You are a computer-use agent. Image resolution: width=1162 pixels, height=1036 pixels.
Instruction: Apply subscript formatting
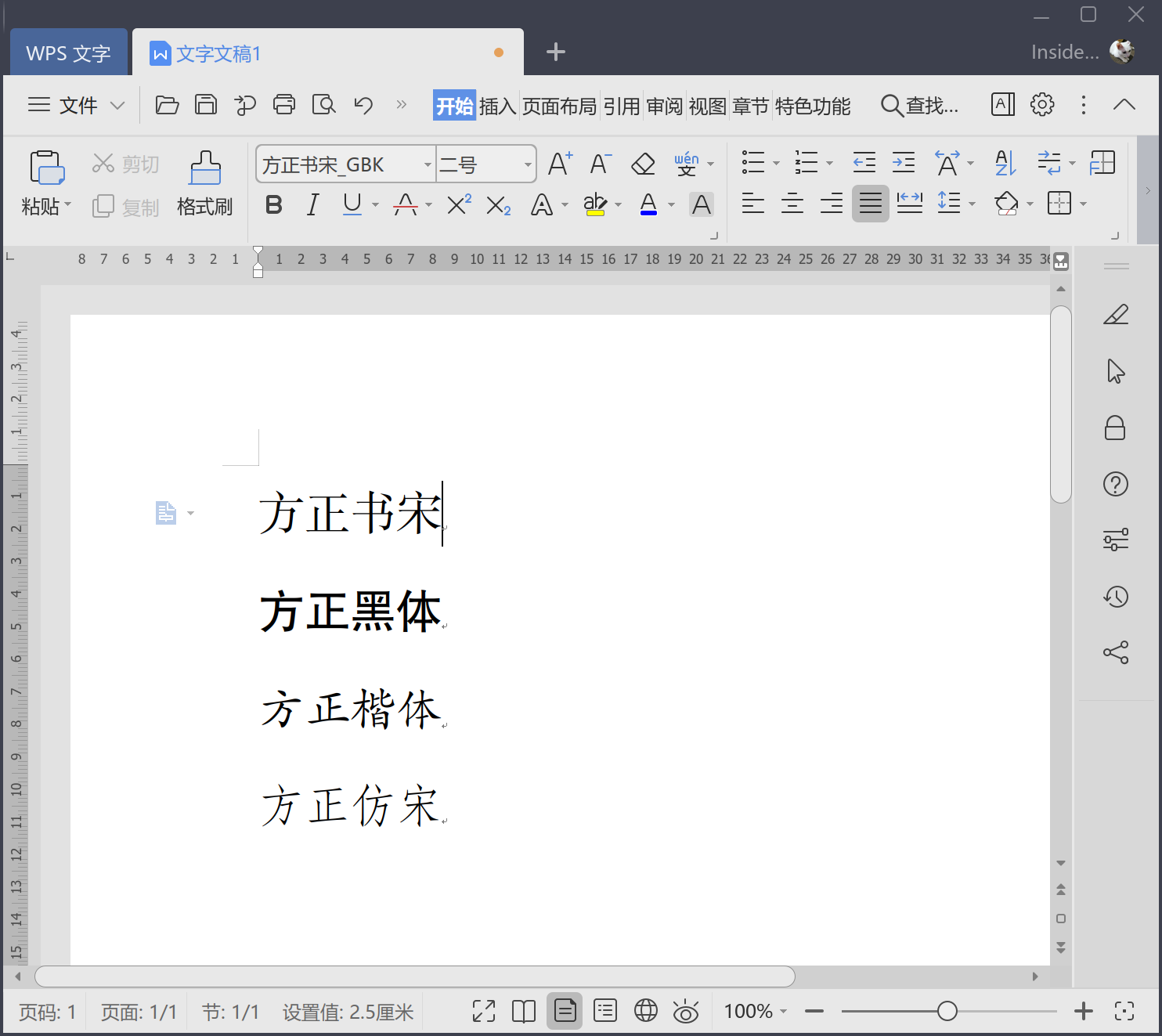(x=499, y=206)
